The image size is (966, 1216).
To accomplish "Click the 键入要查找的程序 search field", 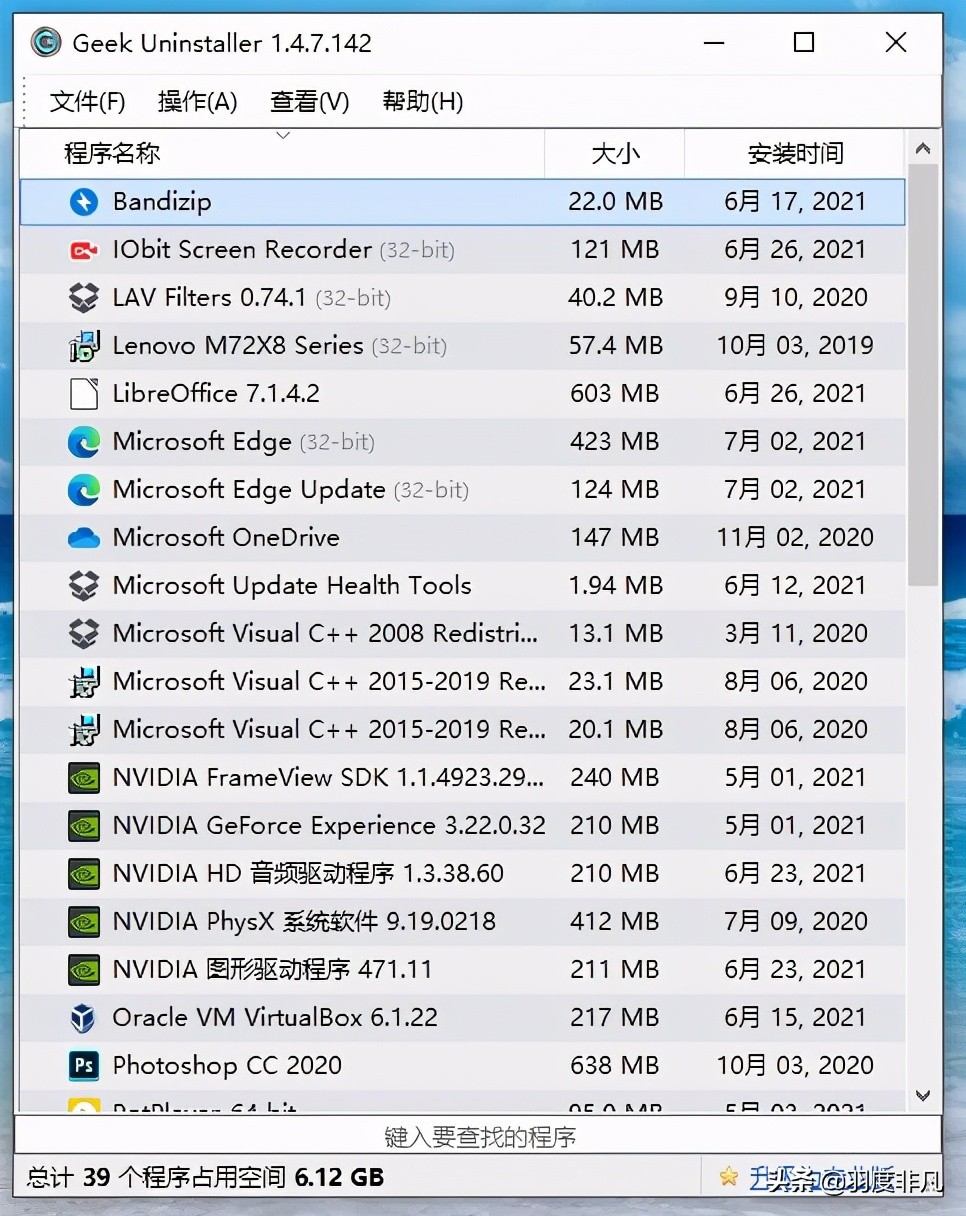I will (479, 1137).
